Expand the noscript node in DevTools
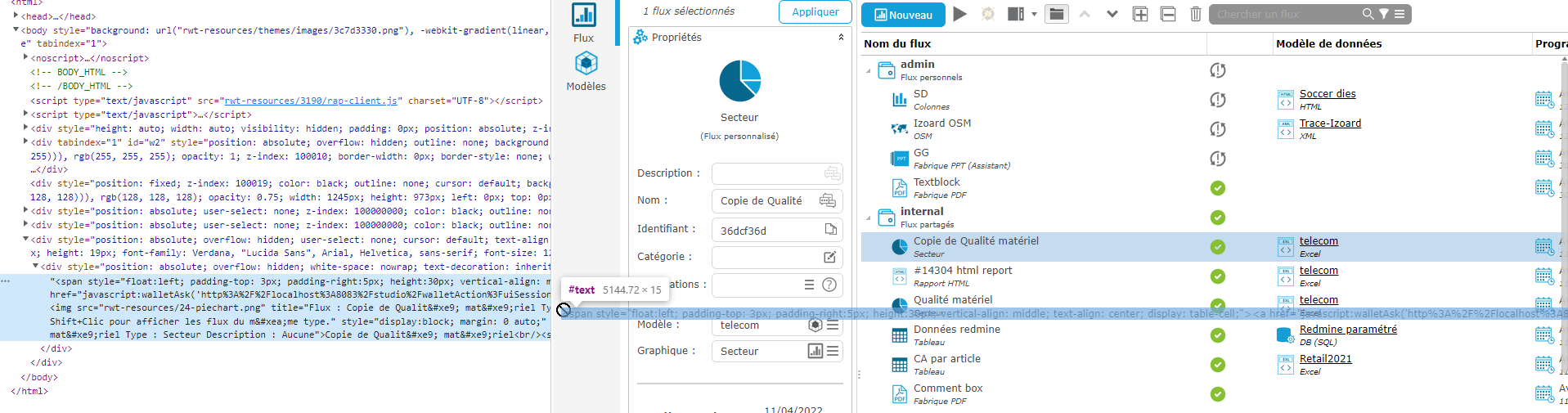 (x=25, y=58)
